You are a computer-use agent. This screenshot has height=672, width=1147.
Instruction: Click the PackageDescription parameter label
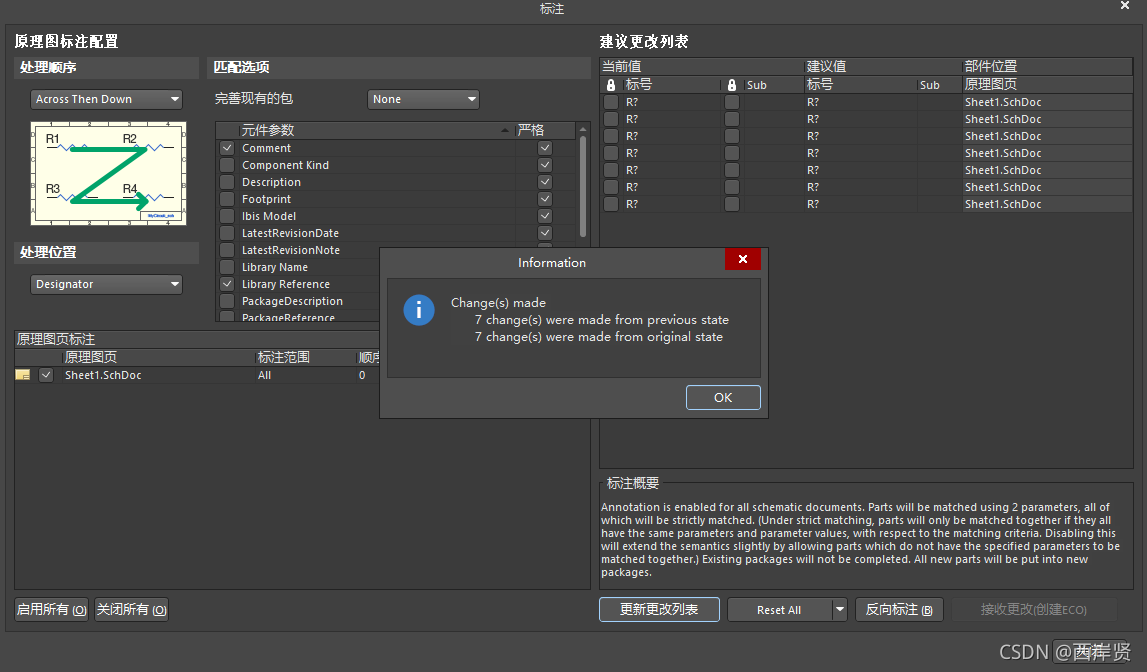pos(292,301)
